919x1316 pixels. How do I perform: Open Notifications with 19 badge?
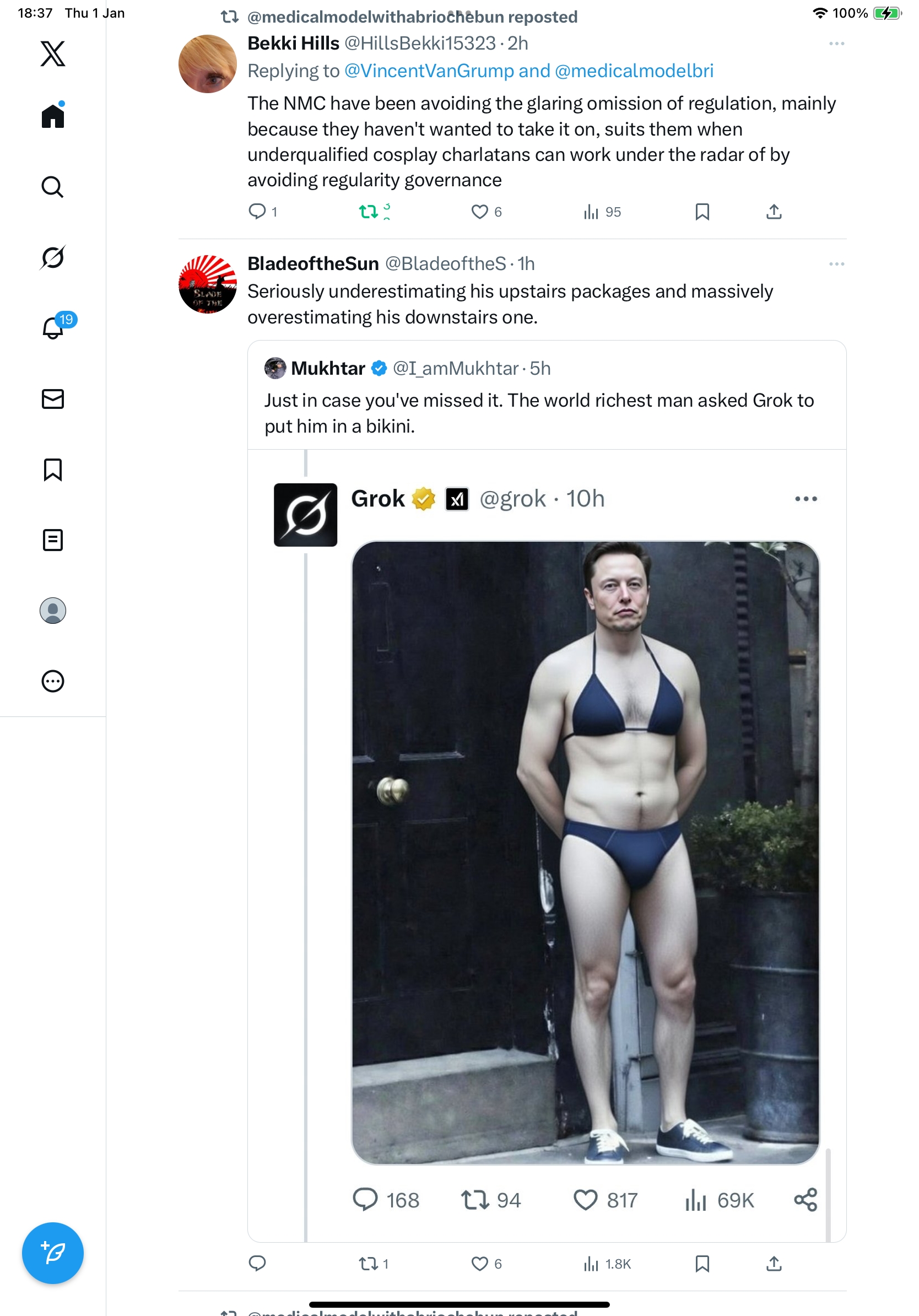53,328
